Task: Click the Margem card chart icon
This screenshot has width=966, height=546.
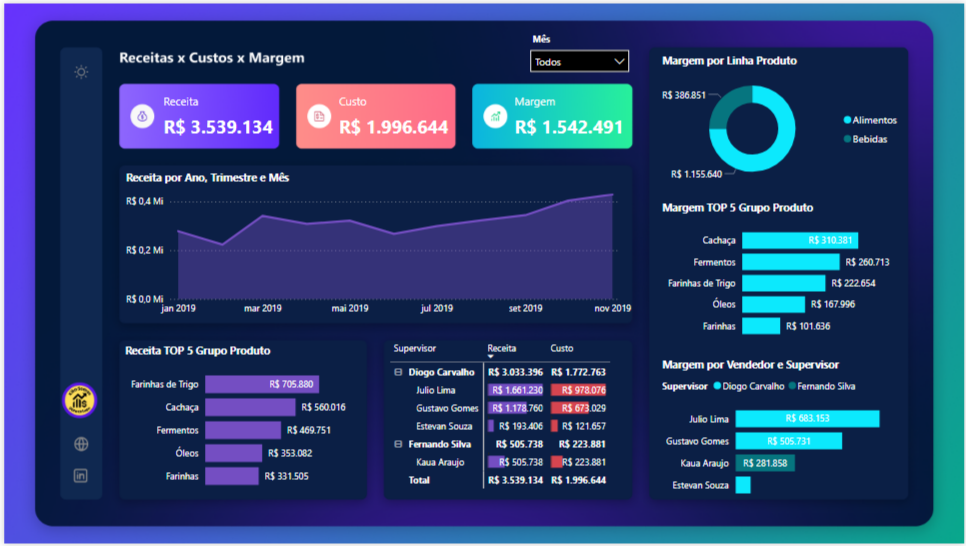Action: pyautogui.click(x=495, y=116)
